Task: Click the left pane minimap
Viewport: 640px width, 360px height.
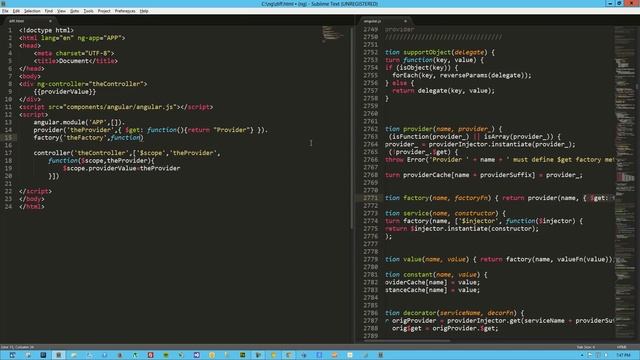Action: (x=334, y=33)
